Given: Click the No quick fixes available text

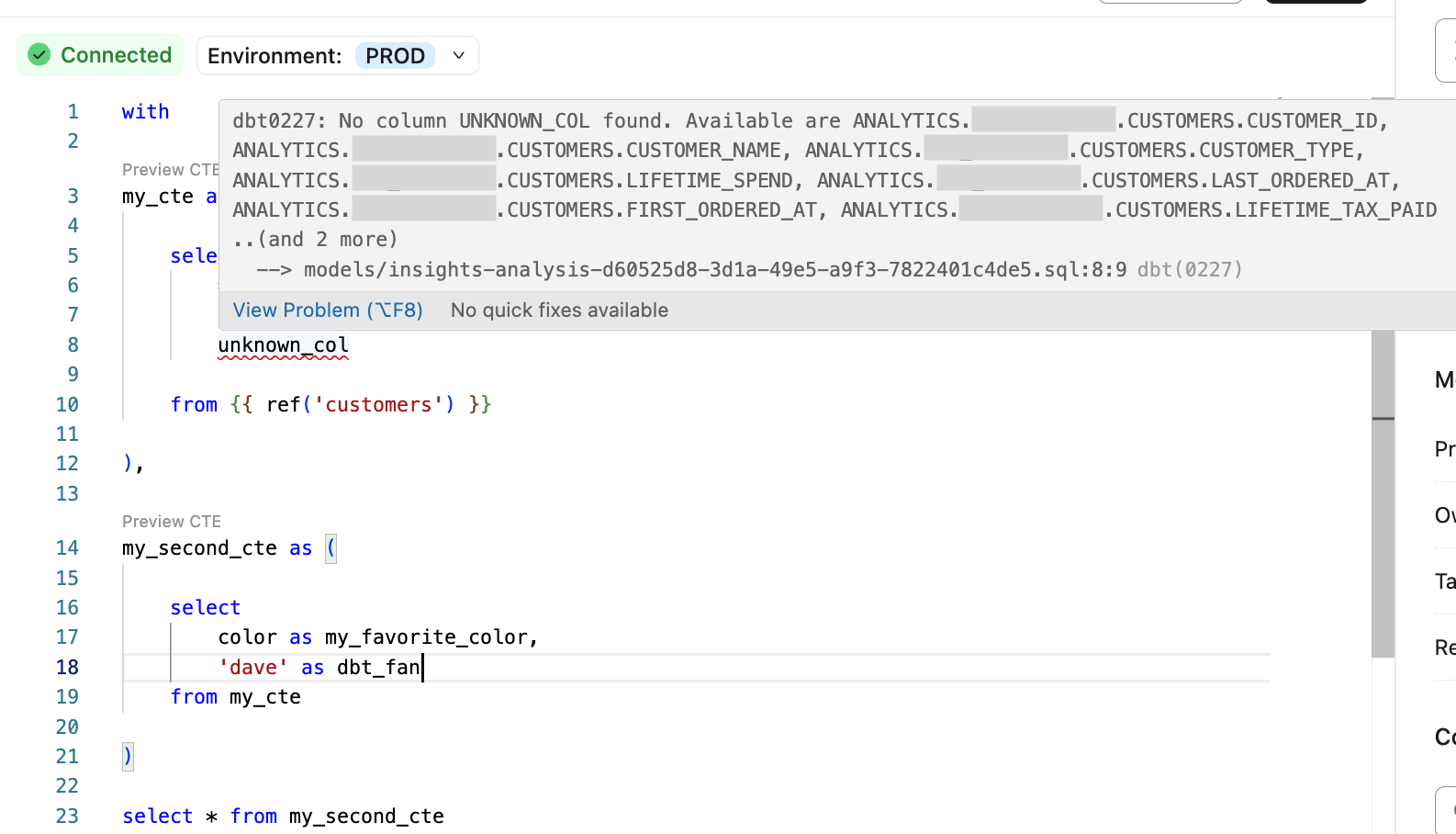Looking at the screenshot, I should (x=559, y=310).
